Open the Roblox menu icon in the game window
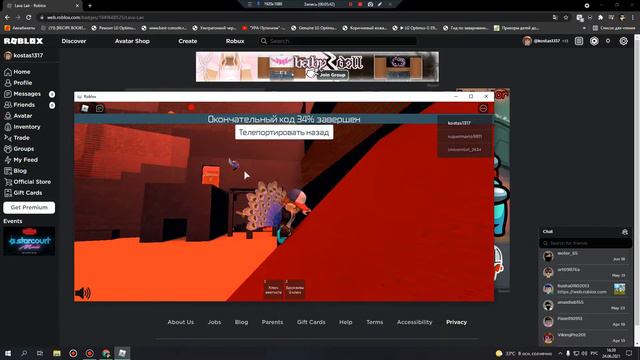 (x=85, y=108)
